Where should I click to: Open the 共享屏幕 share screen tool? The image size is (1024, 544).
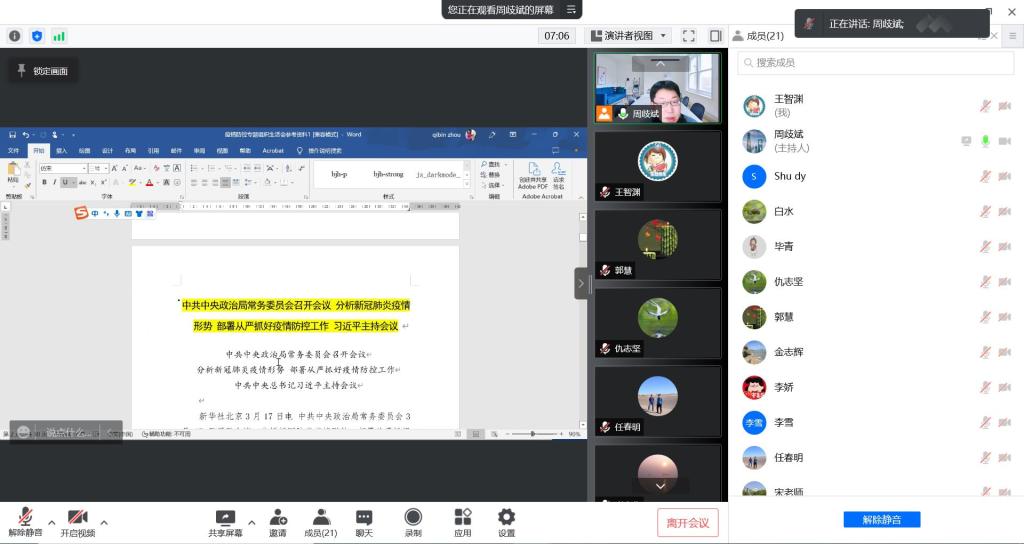(225, 523)
